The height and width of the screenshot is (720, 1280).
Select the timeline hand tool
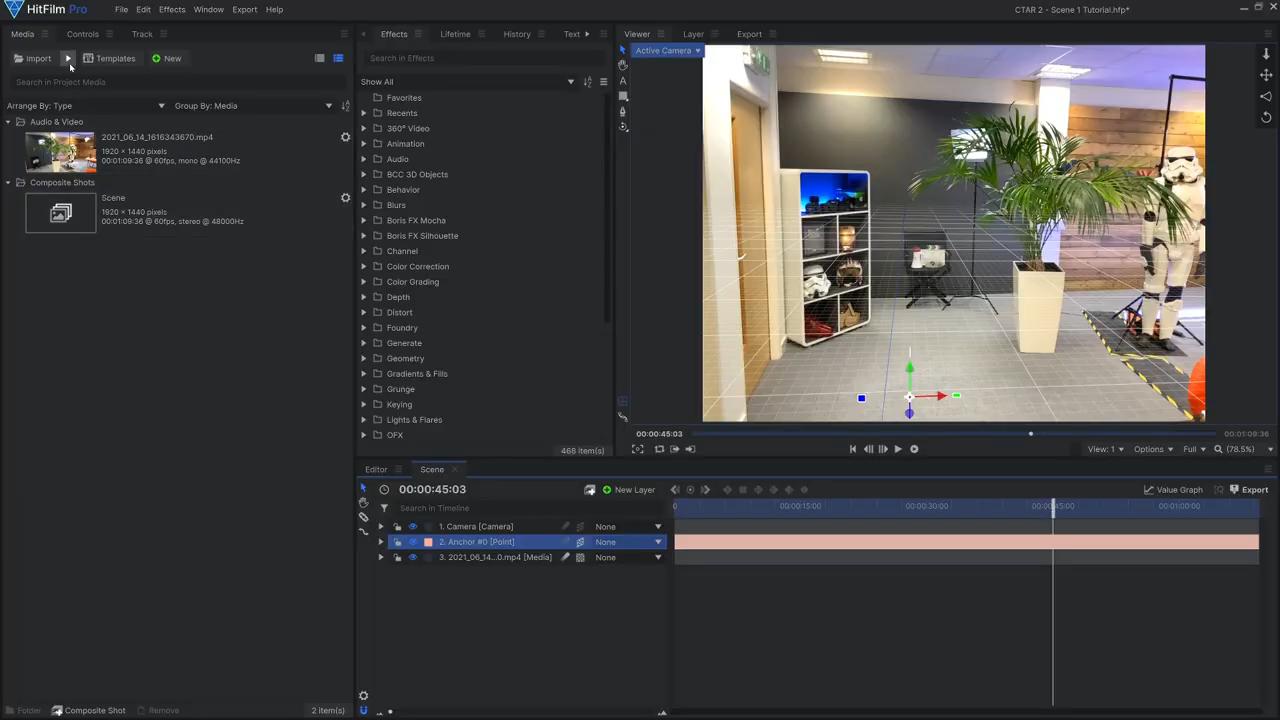point(364,503)
